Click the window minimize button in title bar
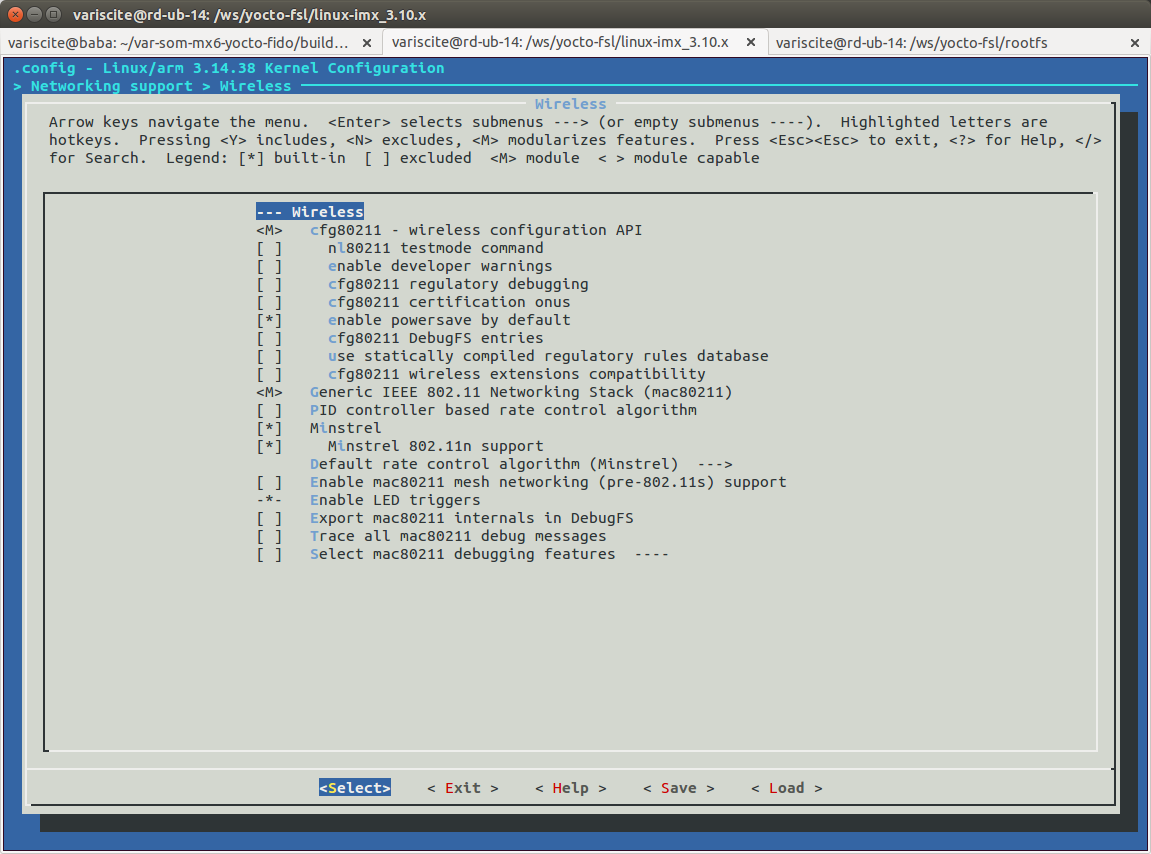 35,14
